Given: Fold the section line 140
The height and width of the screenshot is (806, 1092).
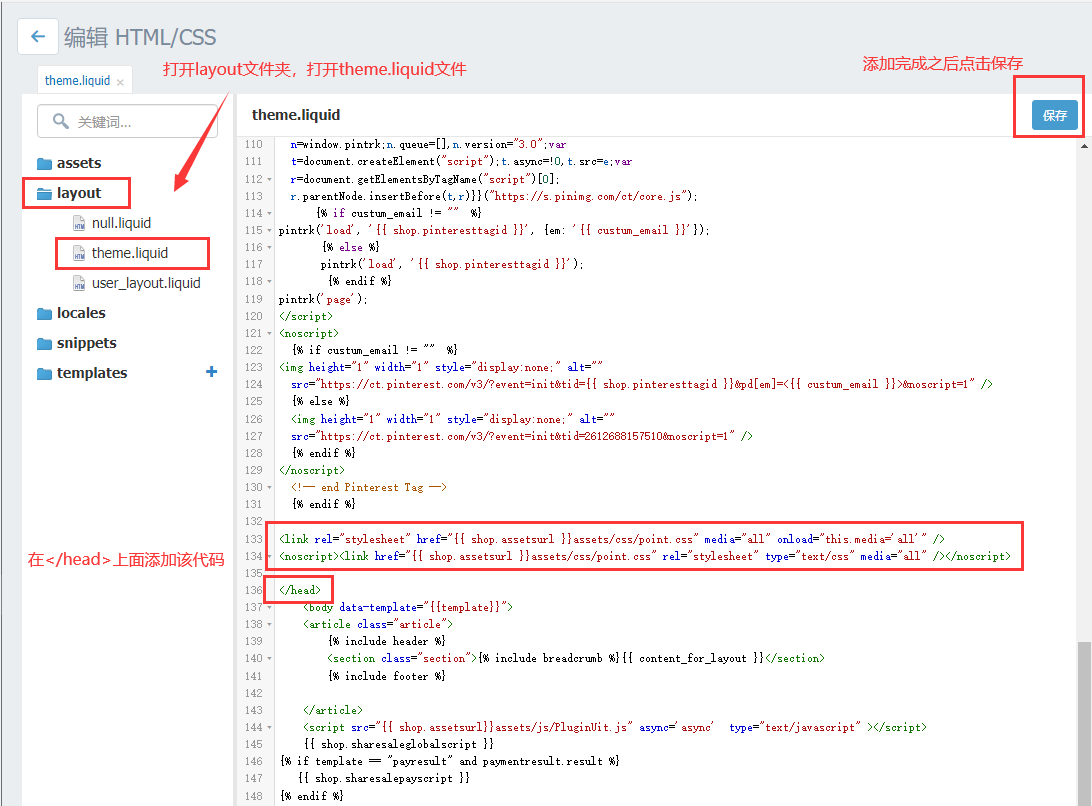Looking at the screenshot, I should pyautogui.click(x=270, y=658).
